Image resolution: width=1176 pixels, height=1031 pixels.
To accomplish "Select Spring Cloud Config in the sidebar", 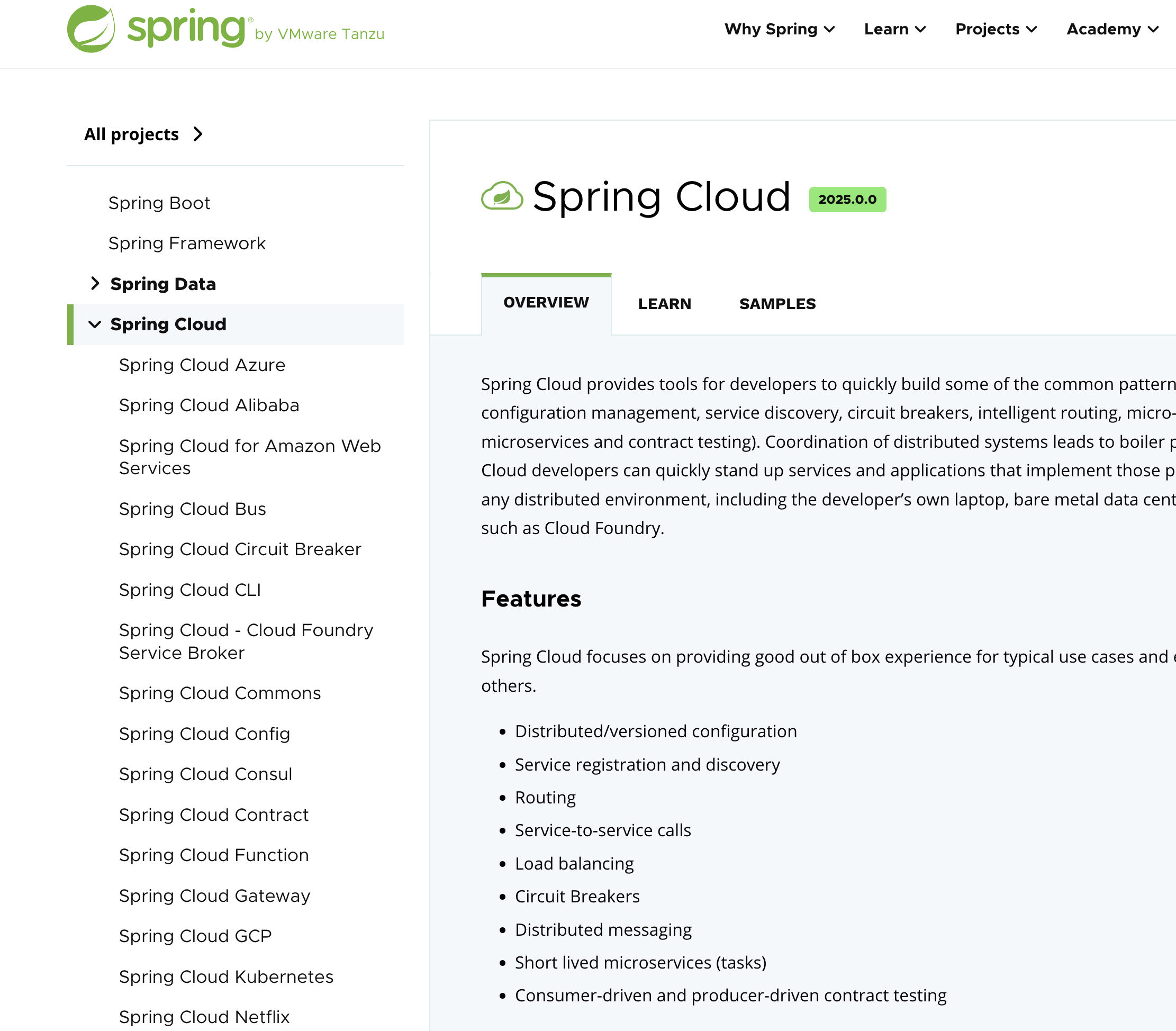I will [x=204, y=734].
